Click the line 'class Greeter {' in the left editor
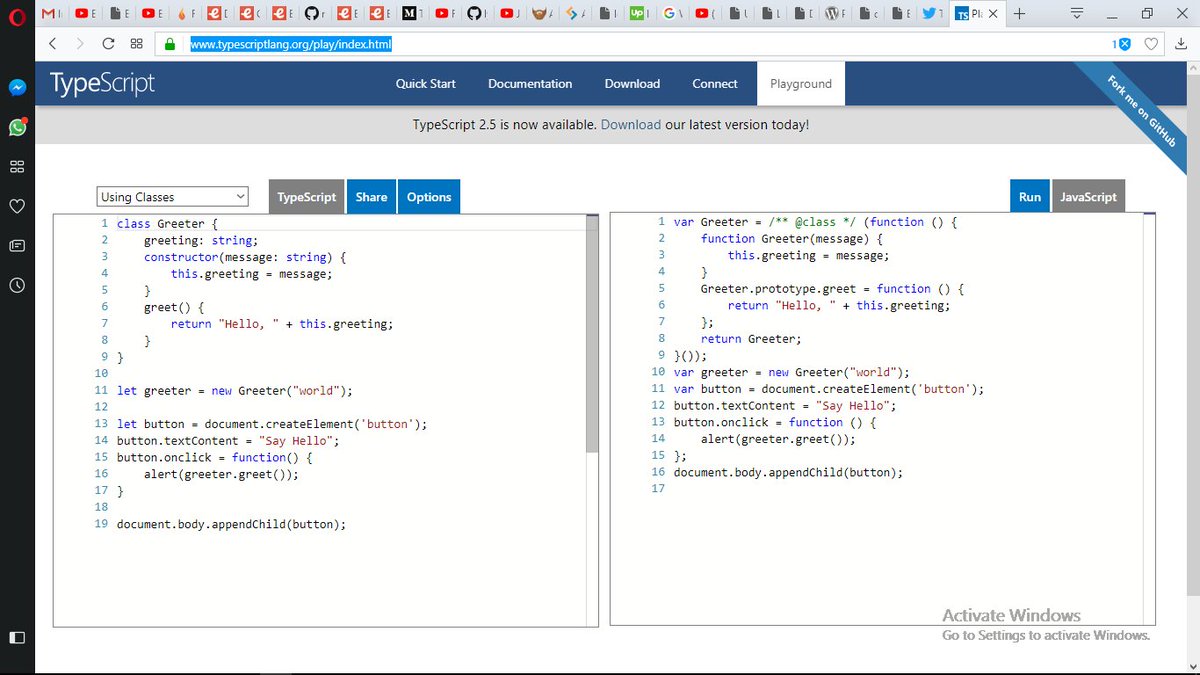 pos(167,224)
